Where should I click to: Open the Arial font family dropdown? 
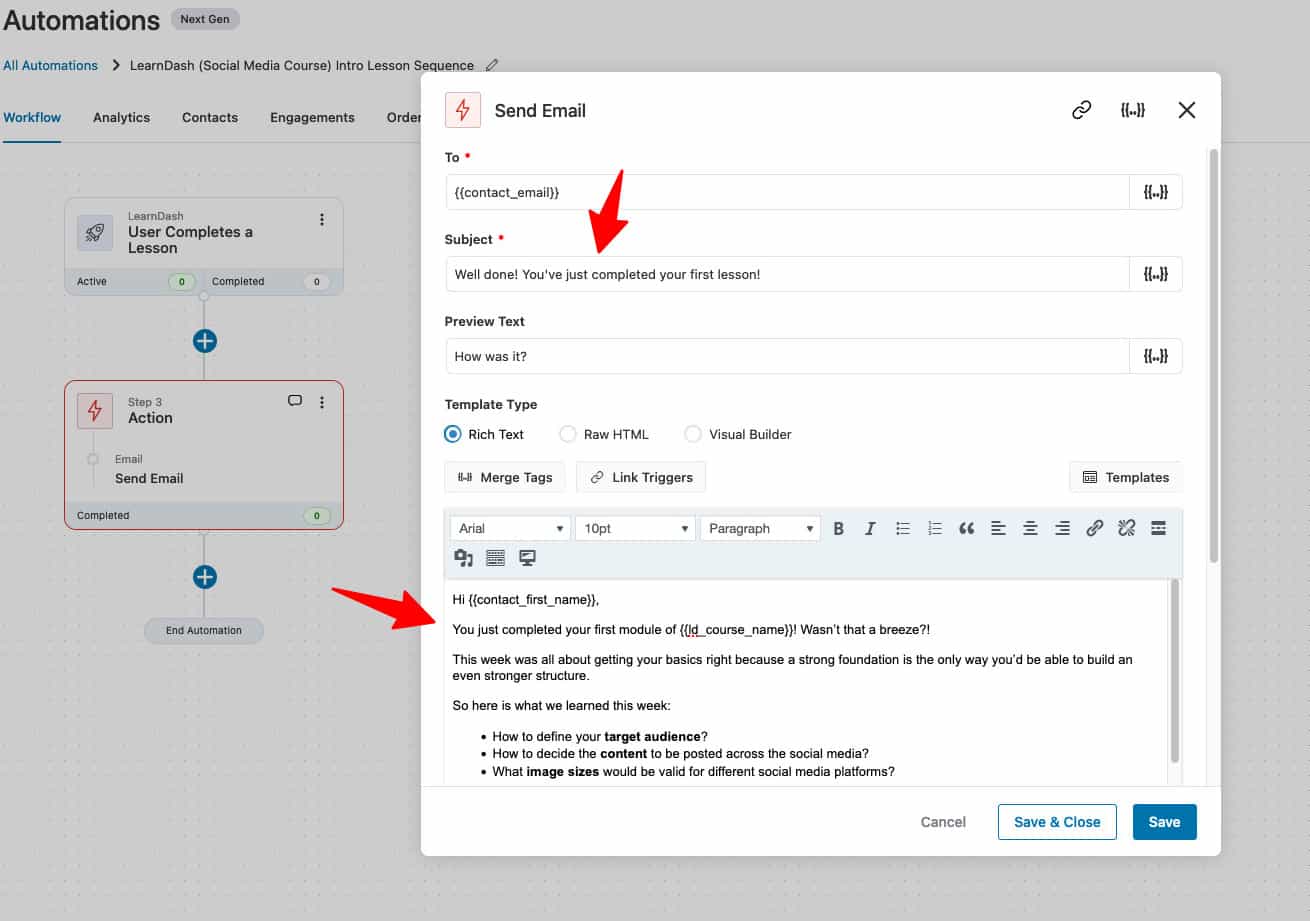coord(510,527)
